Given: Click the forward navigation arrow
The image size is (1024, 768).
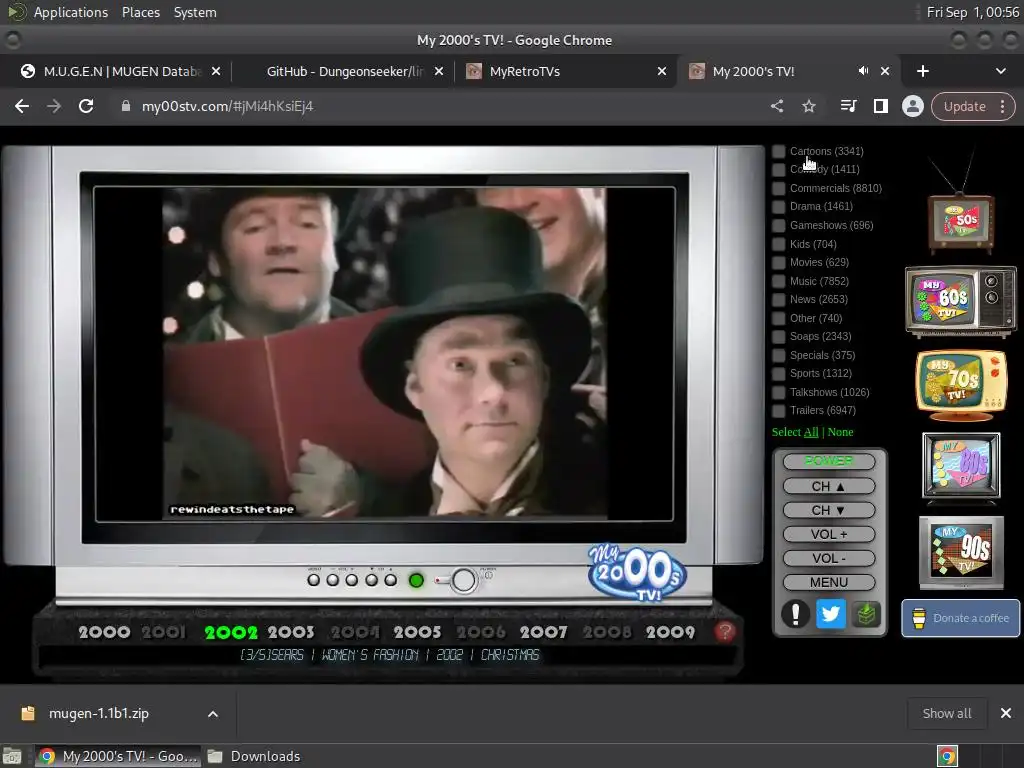Looking at the screenshot, I should tap(54, 106).
